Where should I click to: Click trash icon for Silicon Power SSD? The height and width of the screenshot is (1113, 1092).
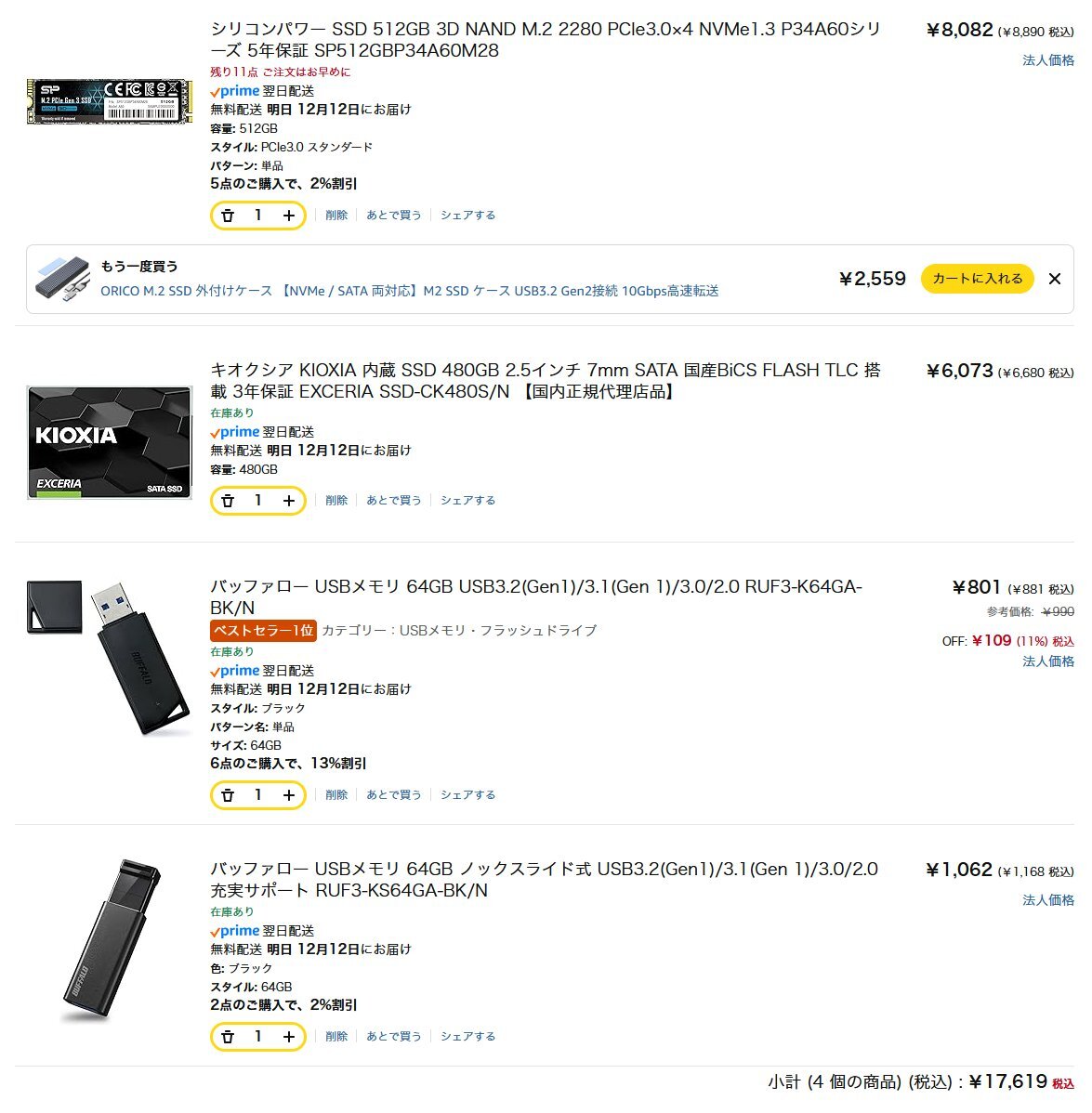click(227, 216)
